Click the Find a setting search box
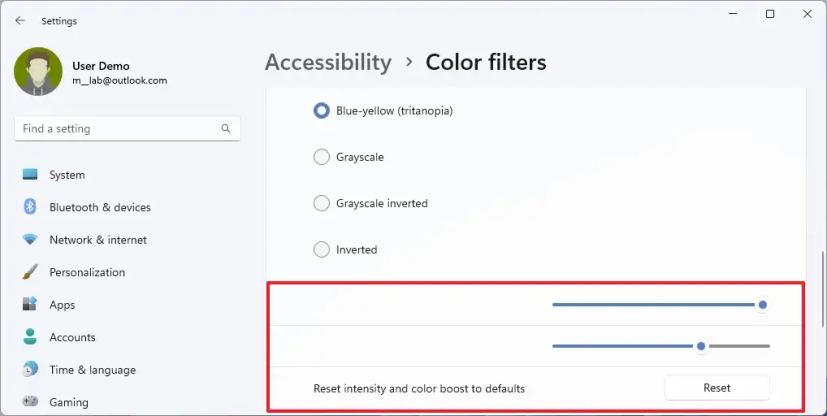Image resolution: width=827 pixels, height=416 pixels. [115, 129]
